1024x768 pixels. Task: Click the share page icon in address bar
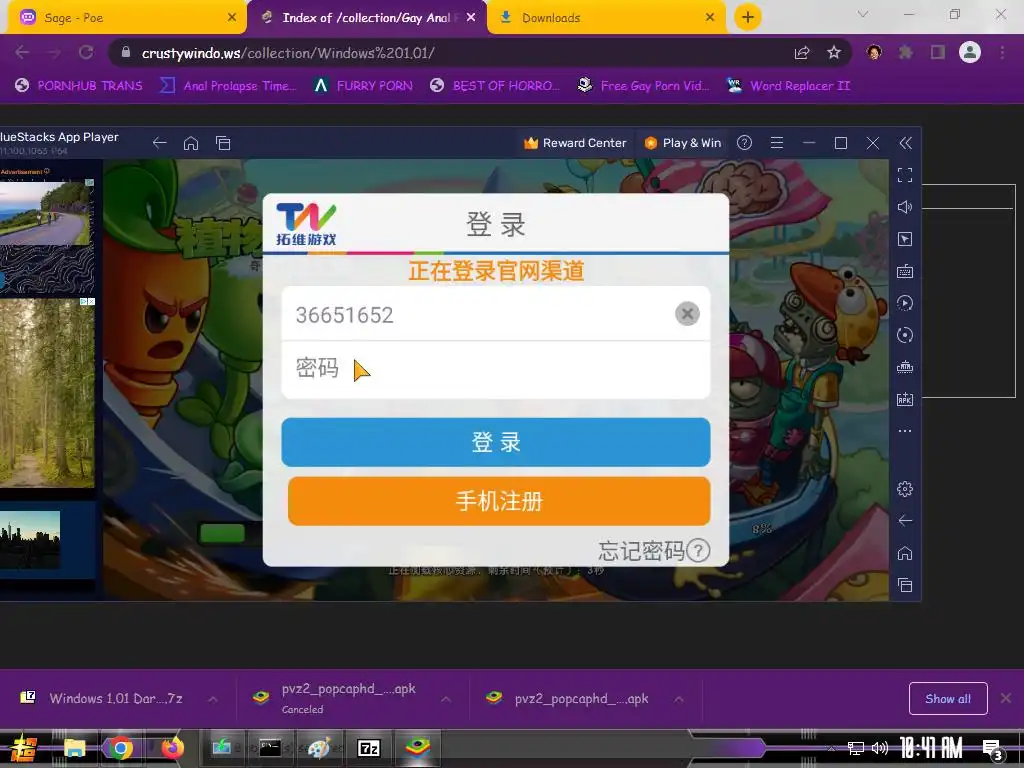pyautogui.click(x=802, y=53)
